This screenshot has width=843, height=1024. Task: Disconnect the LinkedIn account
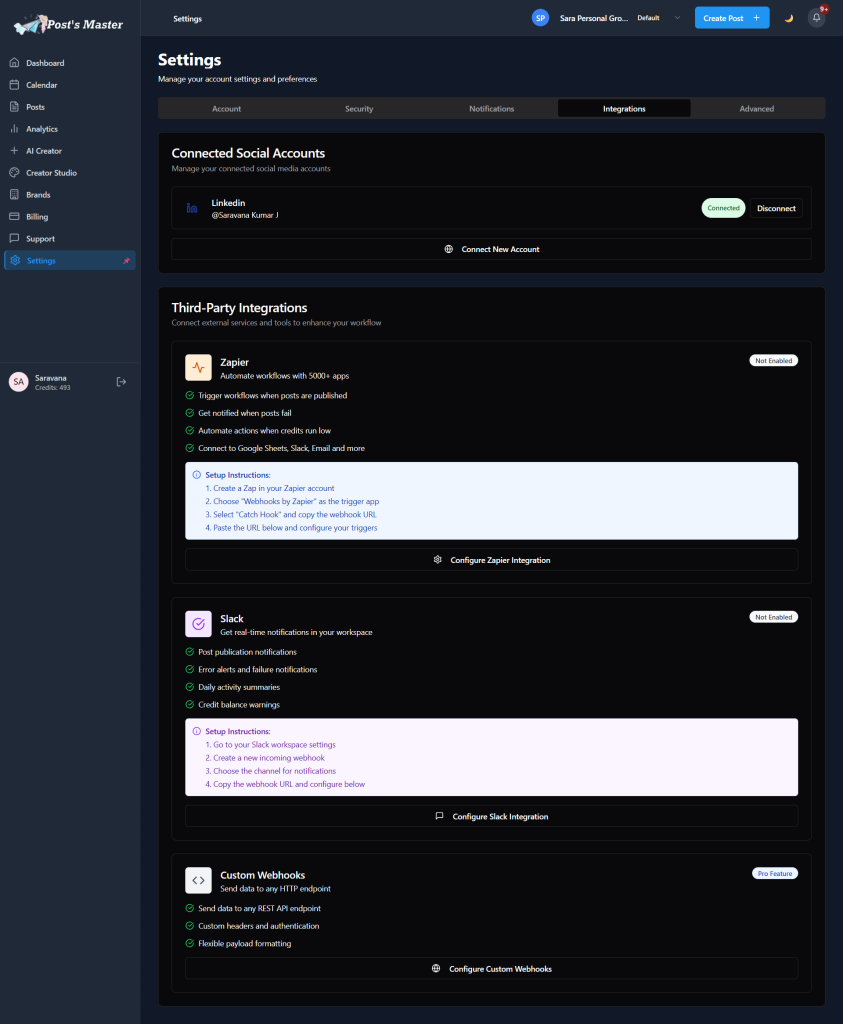pos(776,208)
